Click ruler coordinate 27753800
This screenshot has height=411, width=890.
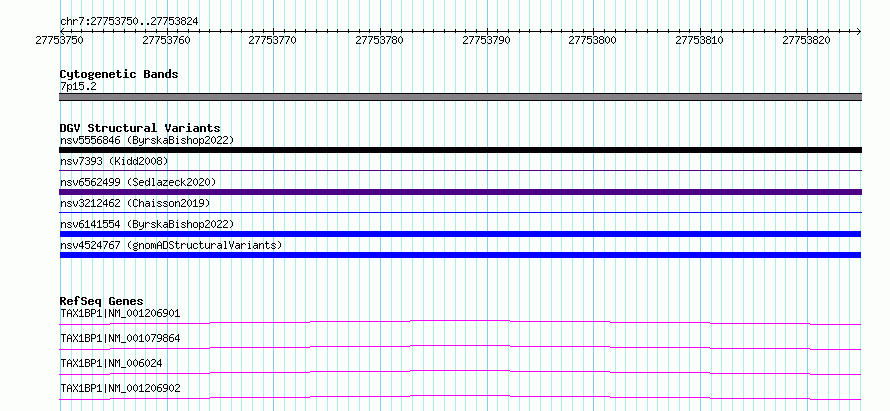click(x=593, y=40)
